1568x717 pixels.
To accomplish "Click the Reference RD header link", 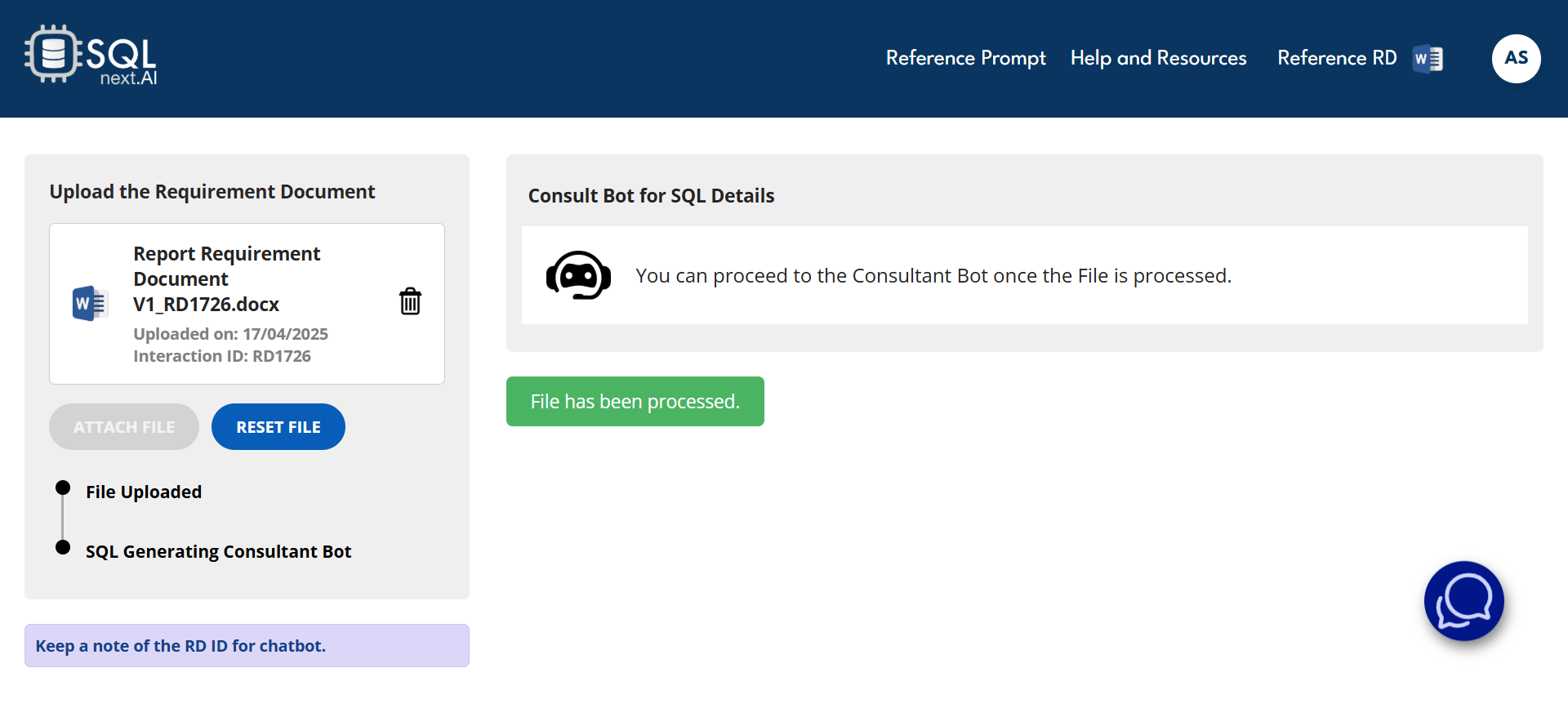I will (x=1336, y=58).
